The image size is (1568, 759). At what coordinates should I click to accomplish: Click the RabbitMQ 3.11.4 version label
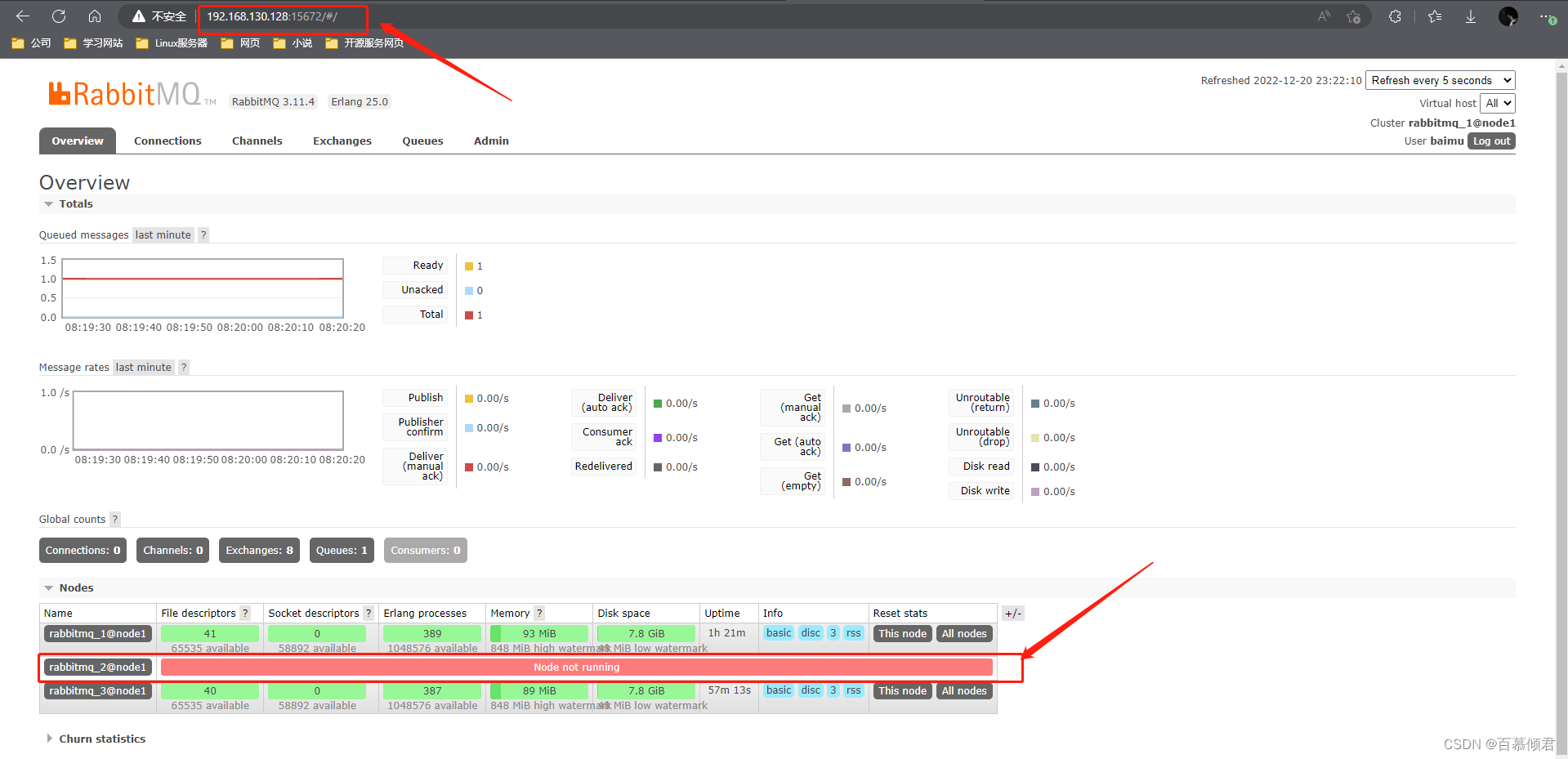click(x=273, y=101)
